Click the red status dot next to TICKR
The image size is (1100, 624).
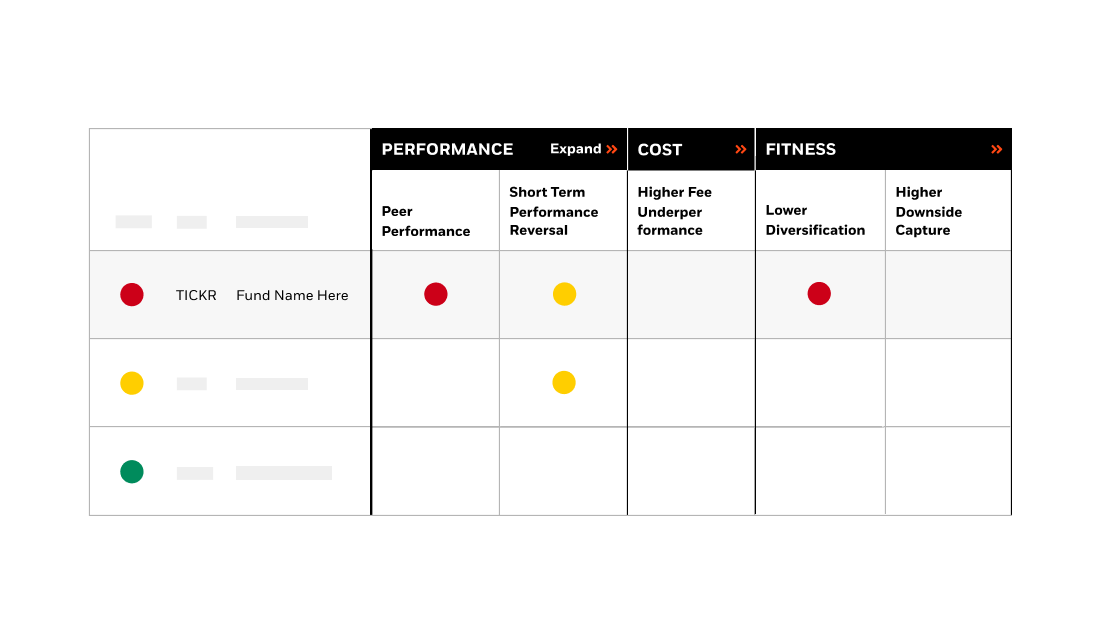(x=131, y=294)
